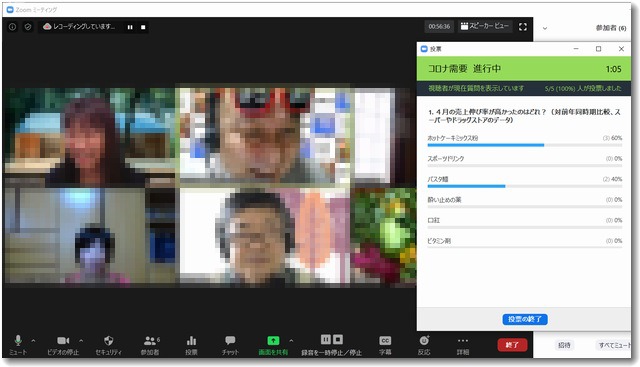The width and height of the screenshot is (640, 367).
Task: Expand video options arrow beside ビデオの停止
Action: pyautogui.click(x=81, y=340)
